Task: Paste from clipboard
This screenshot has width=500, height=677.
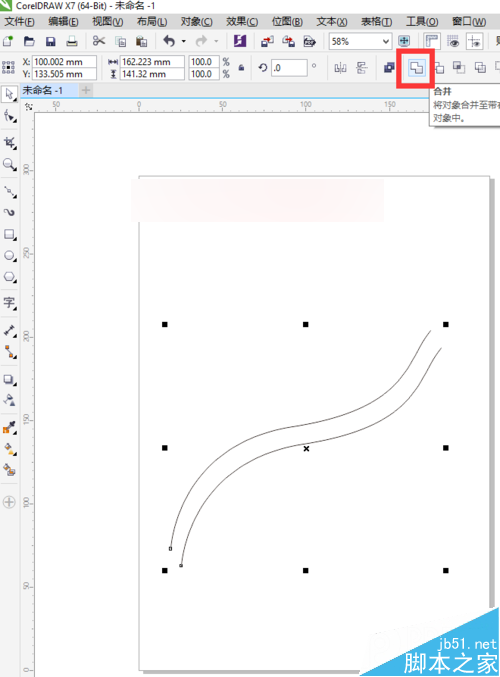Action: click(142, 41)
